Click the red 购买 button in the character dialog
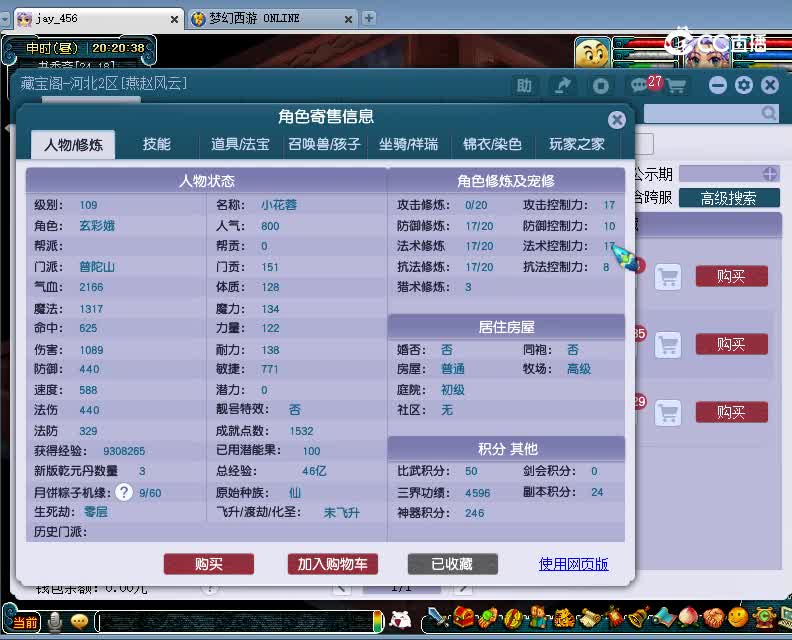 point(209,564)
